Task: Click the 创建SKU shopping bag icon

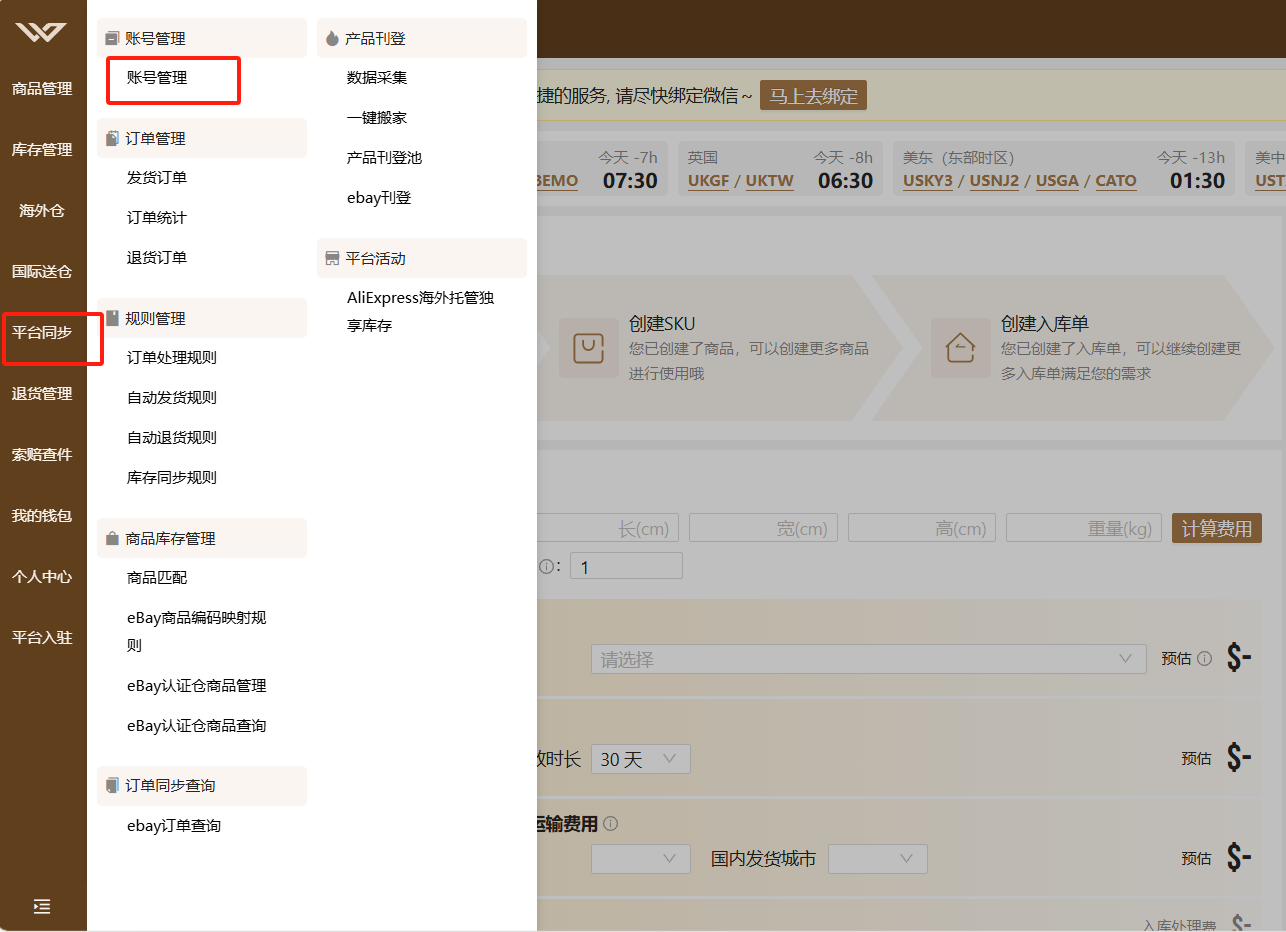Action: click(x=588, y=348)
